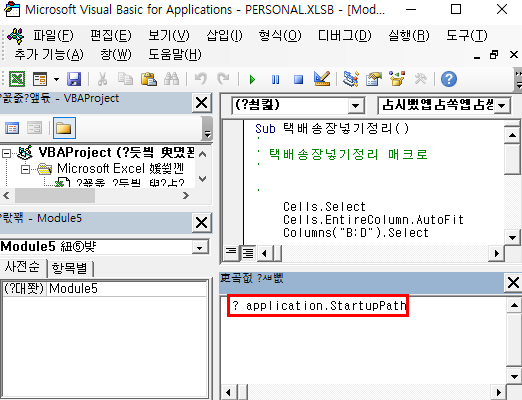Image resolution: width=522 pixels, height=400 pixels.
Task: Open Find with the binoculars icon
Action: (172, 79)
